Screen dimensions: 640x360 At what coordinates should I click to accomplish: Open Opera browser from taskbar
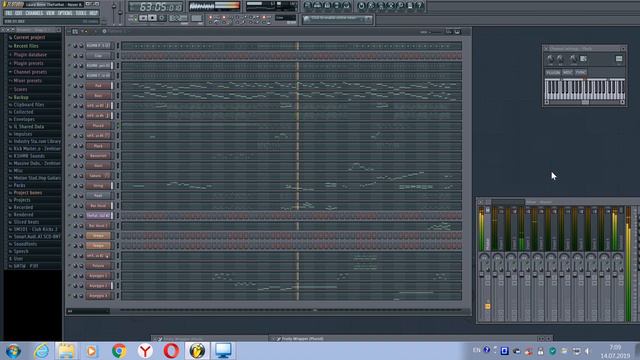click(171, 351)
